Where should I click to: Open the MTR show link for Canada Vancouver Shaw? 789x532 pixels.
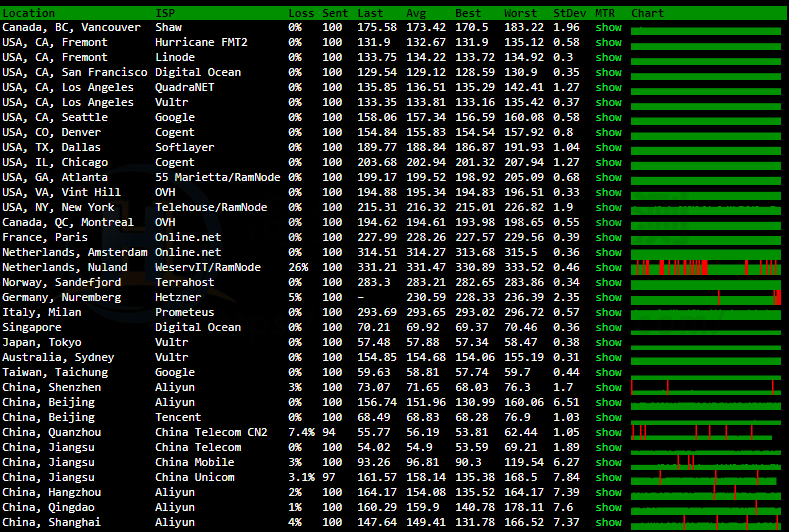[608, 27]
